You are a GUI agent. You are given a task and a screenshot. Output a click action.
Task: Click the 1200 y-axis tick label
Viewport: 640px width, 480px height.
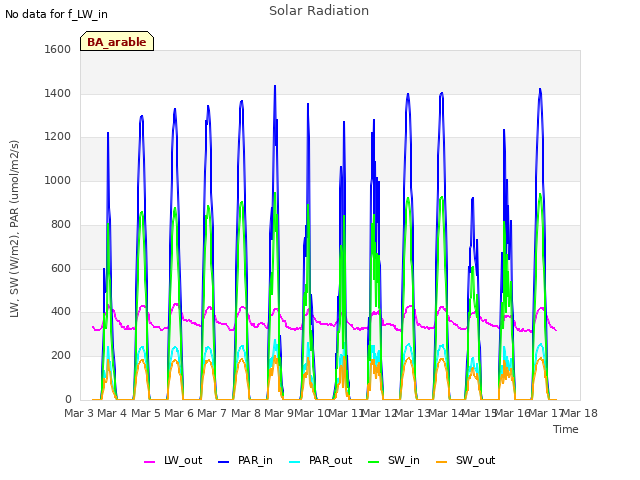tap(58, 137)
